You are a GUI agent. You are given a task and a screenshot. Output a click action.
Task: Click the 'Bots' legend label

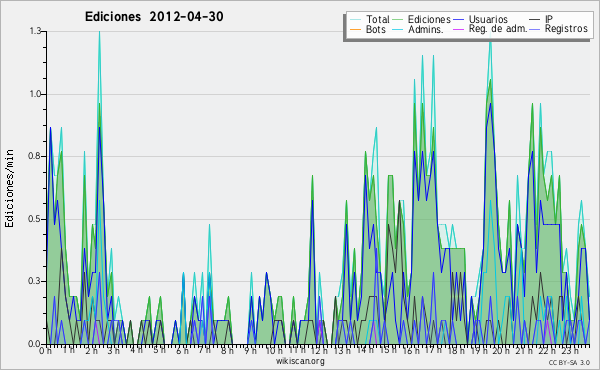pyautogui.click(x=376, y=29)
